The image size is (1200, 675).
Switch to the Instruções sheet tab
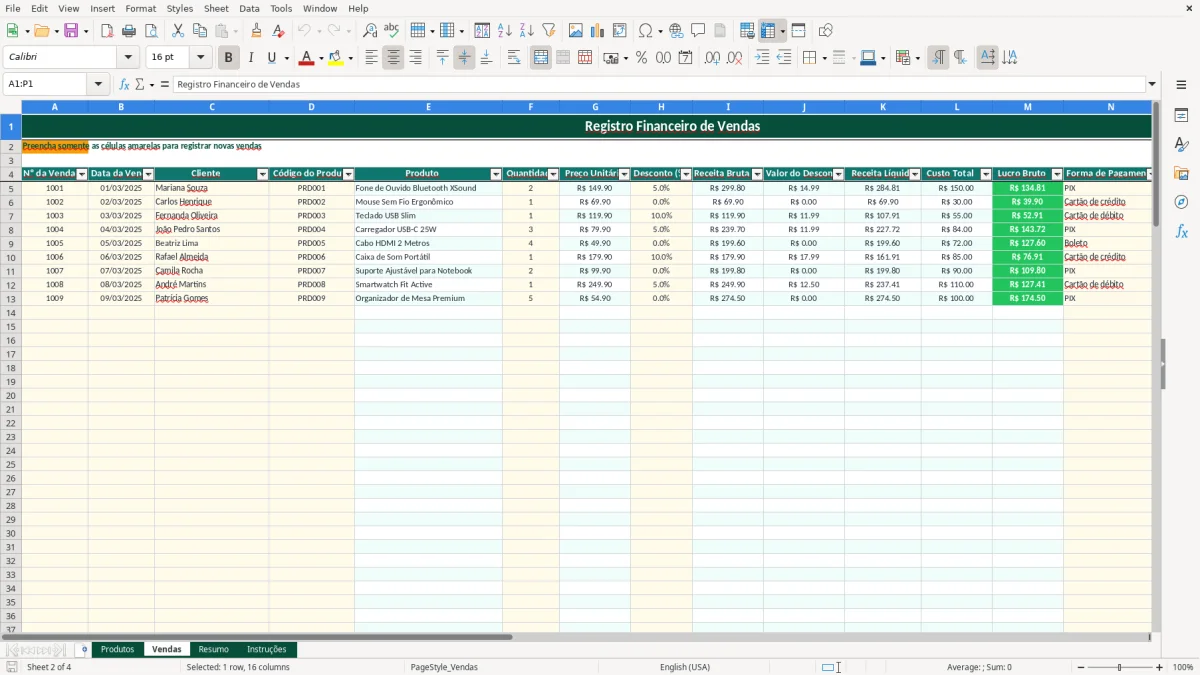(267, 650)
